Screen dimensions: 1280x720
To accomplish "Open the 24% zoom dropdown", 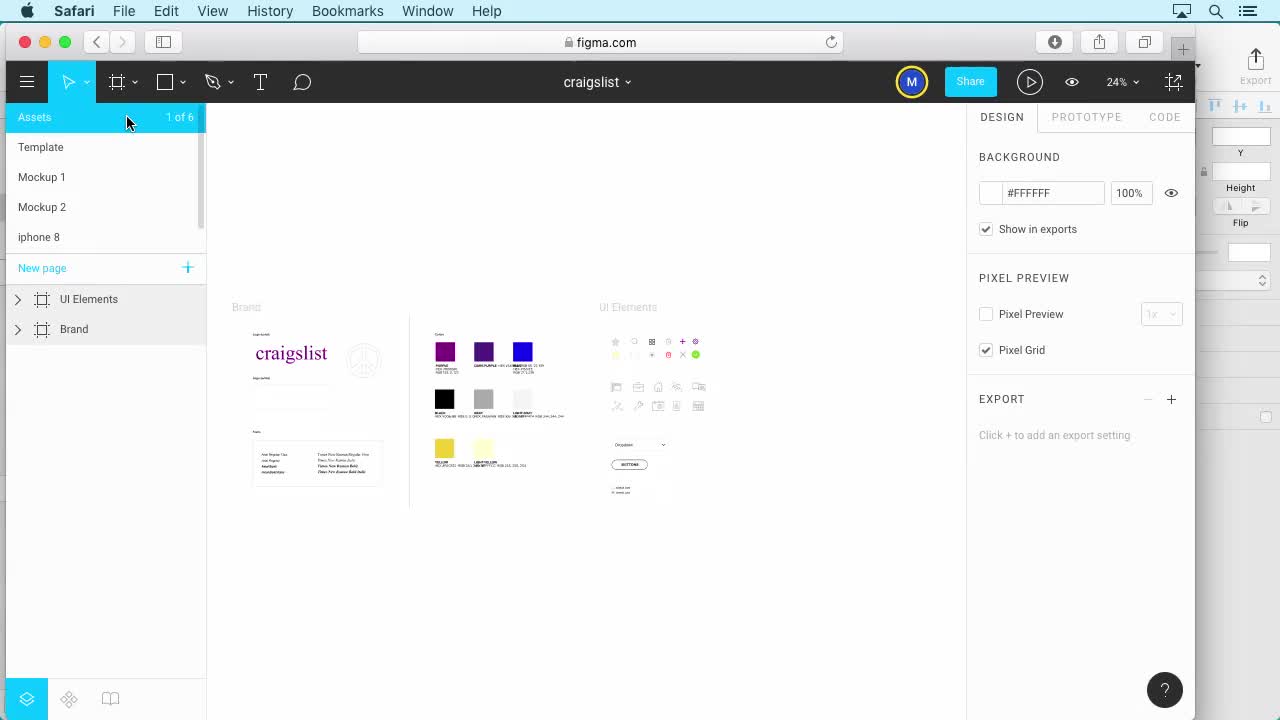I will tap(1122, 82).
